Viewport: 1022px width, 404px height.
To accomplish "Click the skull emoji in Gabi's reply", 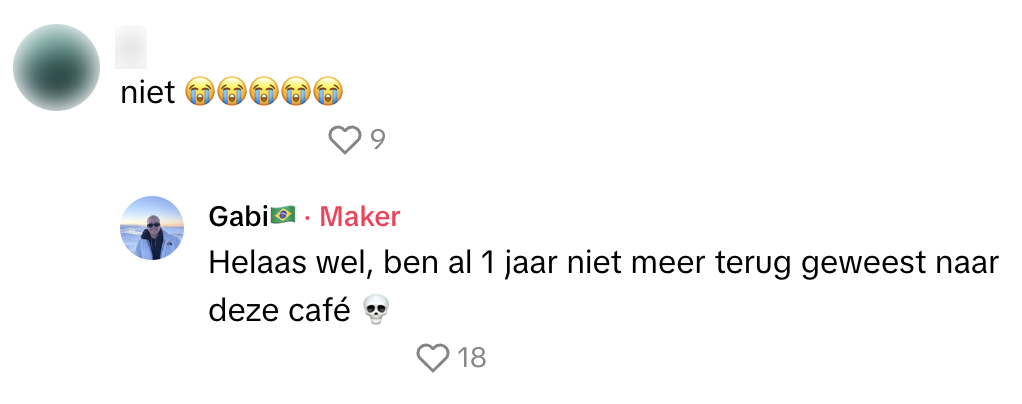I will [374, 311].
